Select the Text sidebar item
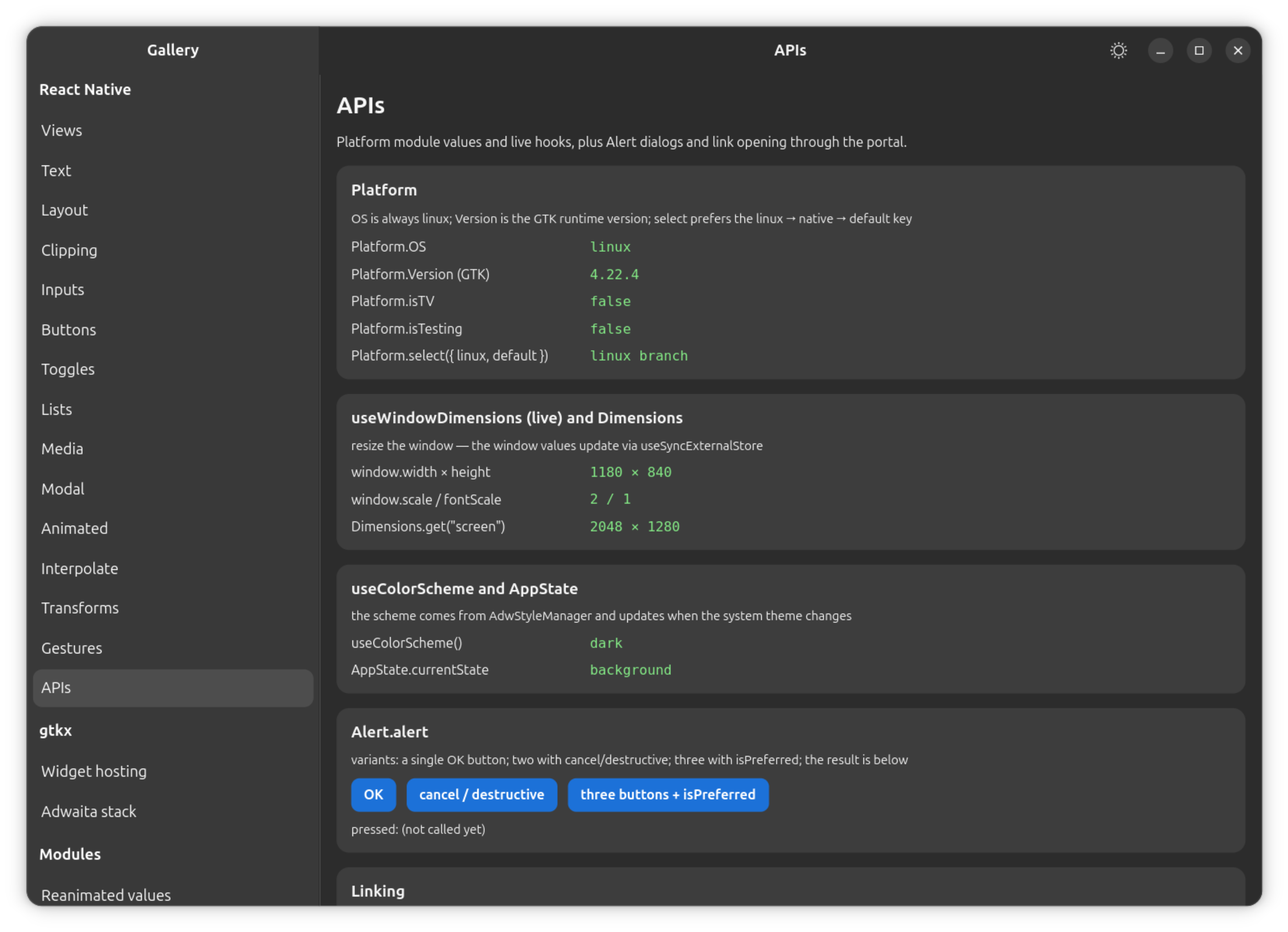Viewport: 1288px width, 932px height. [x=173, y=170]
